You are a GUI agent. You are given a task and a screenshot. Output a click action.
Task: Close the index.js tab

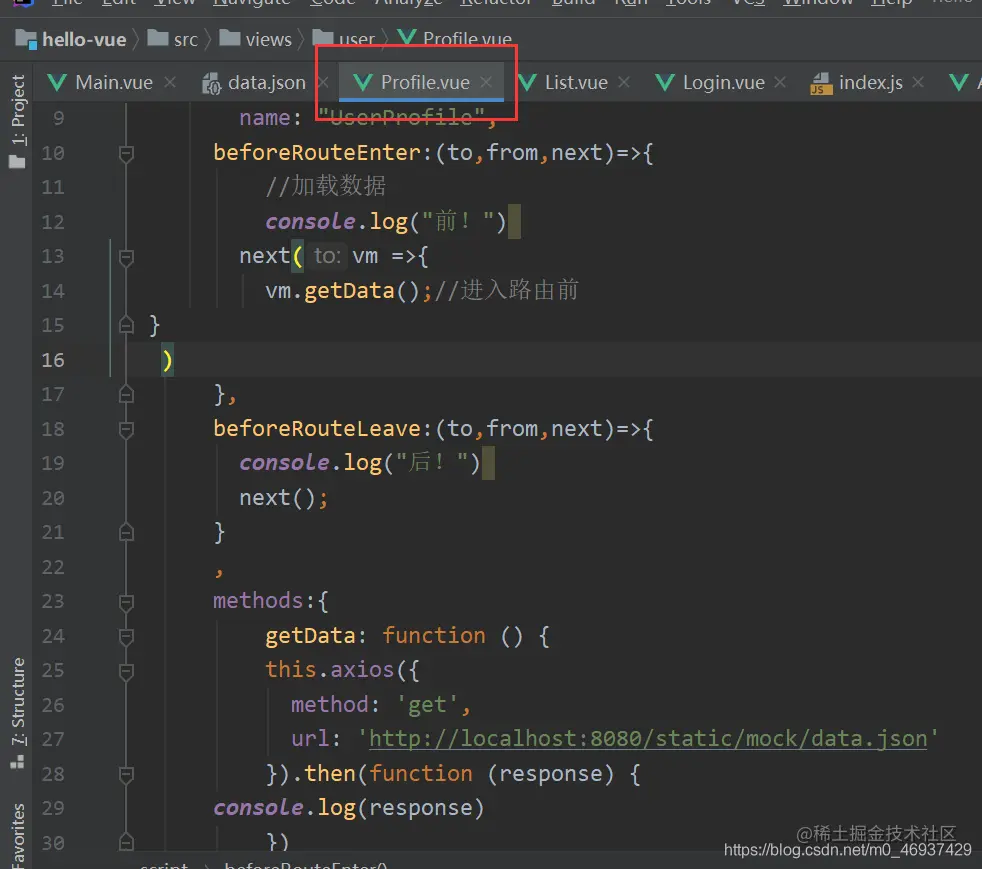click(x=918, y=82)
